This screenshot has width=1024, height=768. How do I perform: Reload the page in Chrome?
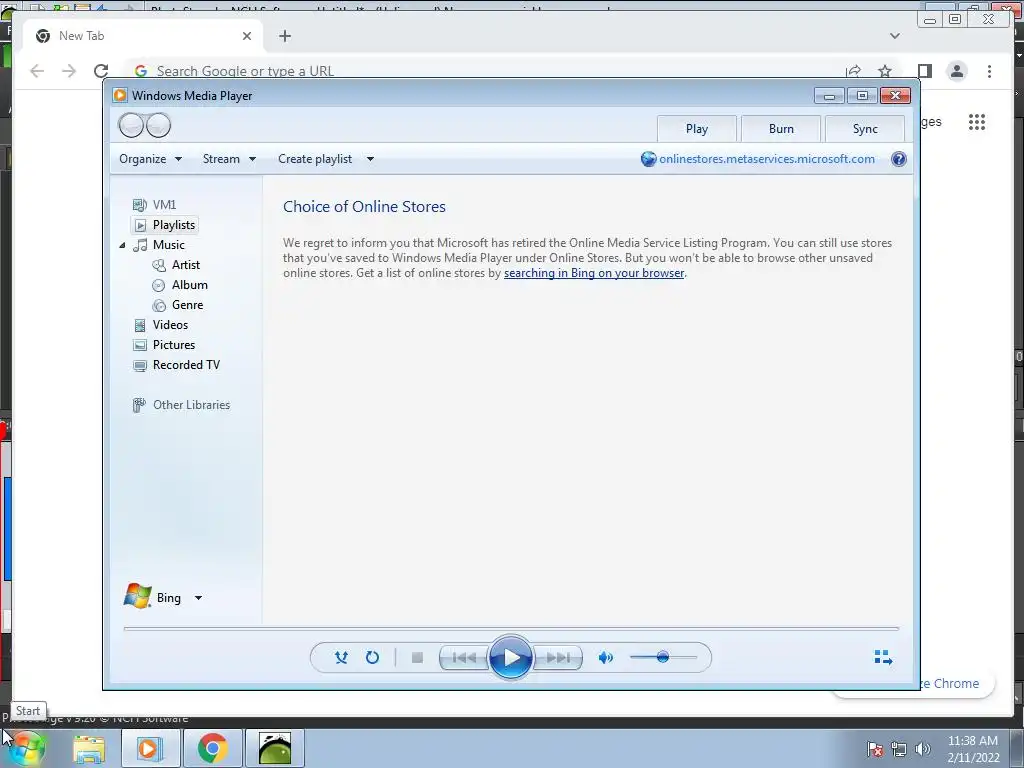[x=101, y=71]
